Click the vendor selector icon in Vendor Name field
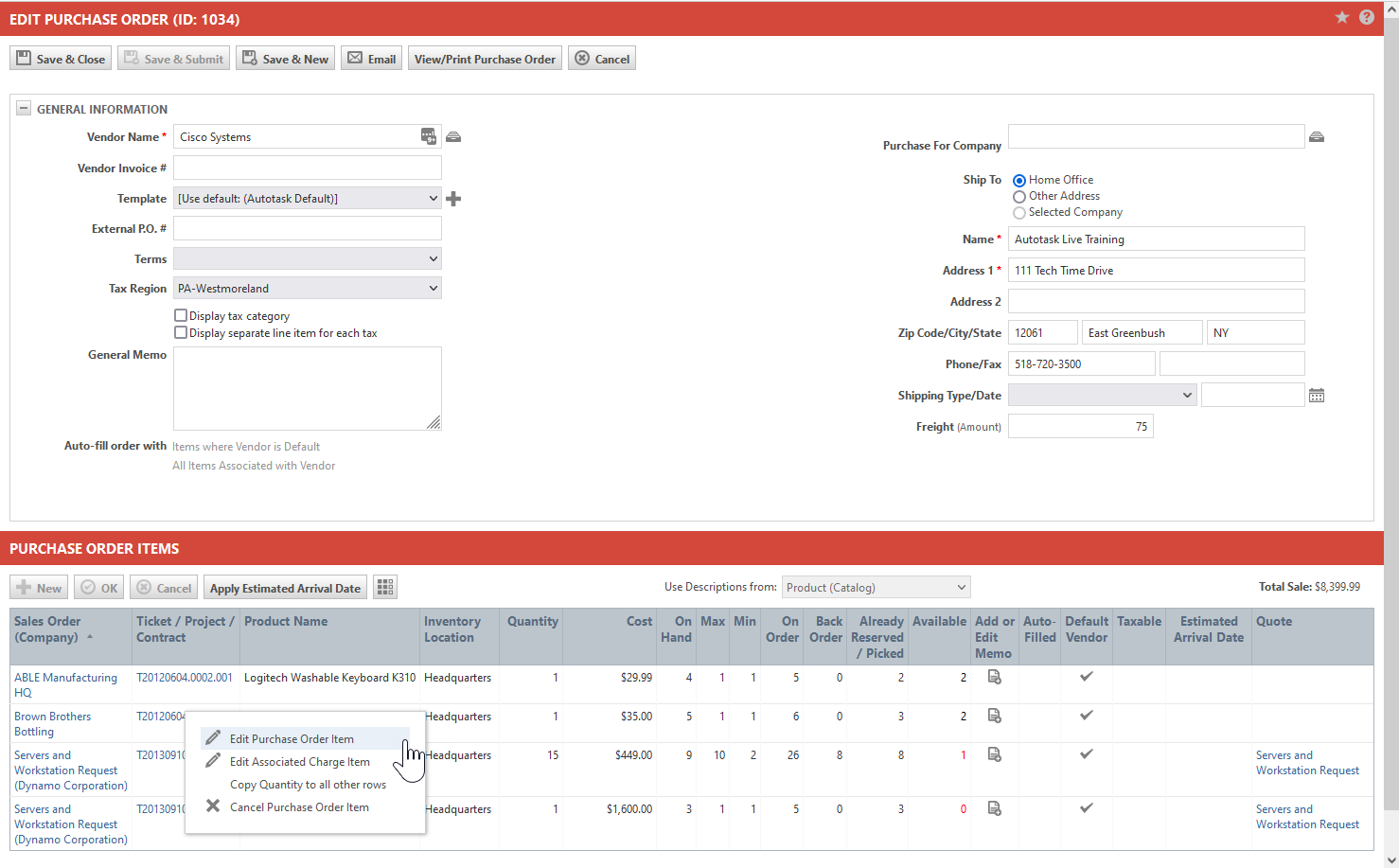 click(429, 137)
